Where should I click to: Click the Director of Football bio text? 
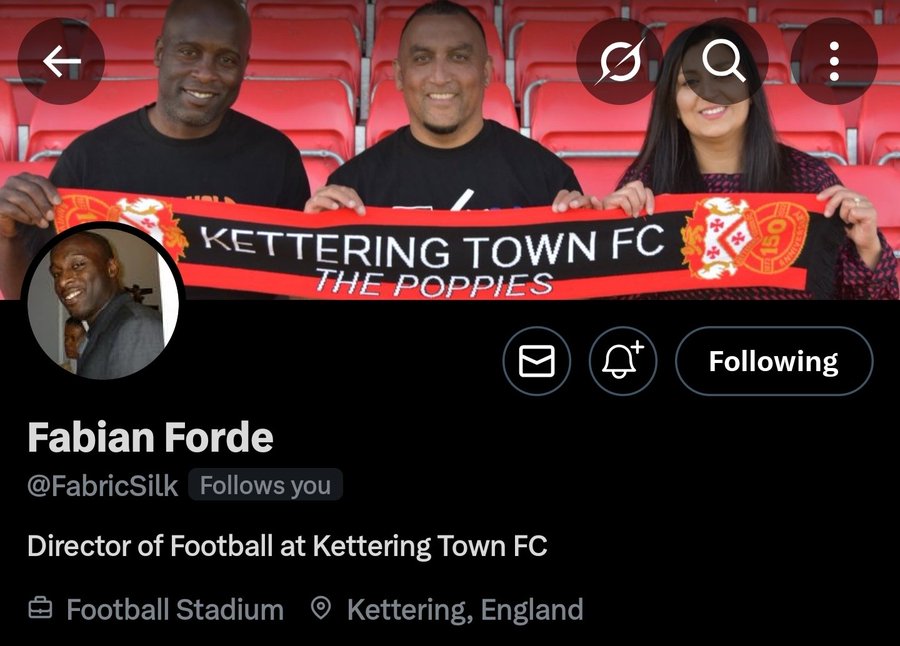(x=287, y=546)
